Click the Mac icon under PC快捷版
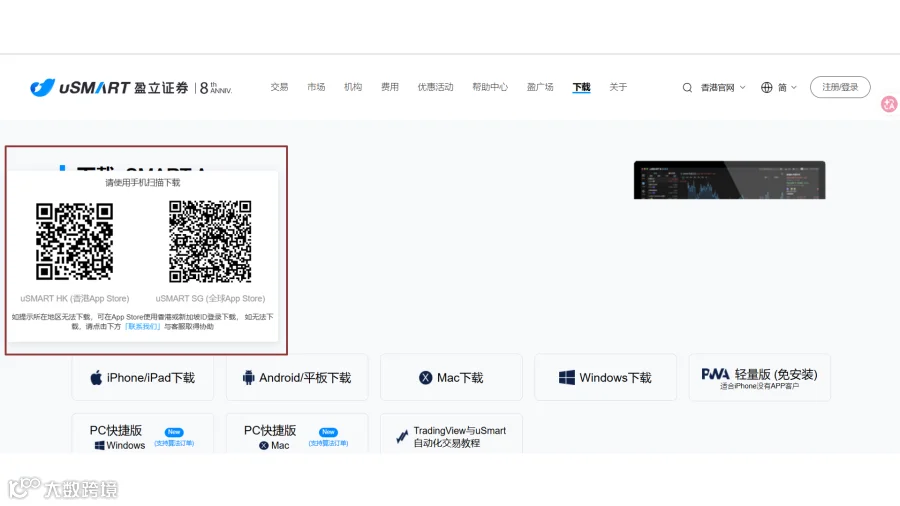 (264, 446)
